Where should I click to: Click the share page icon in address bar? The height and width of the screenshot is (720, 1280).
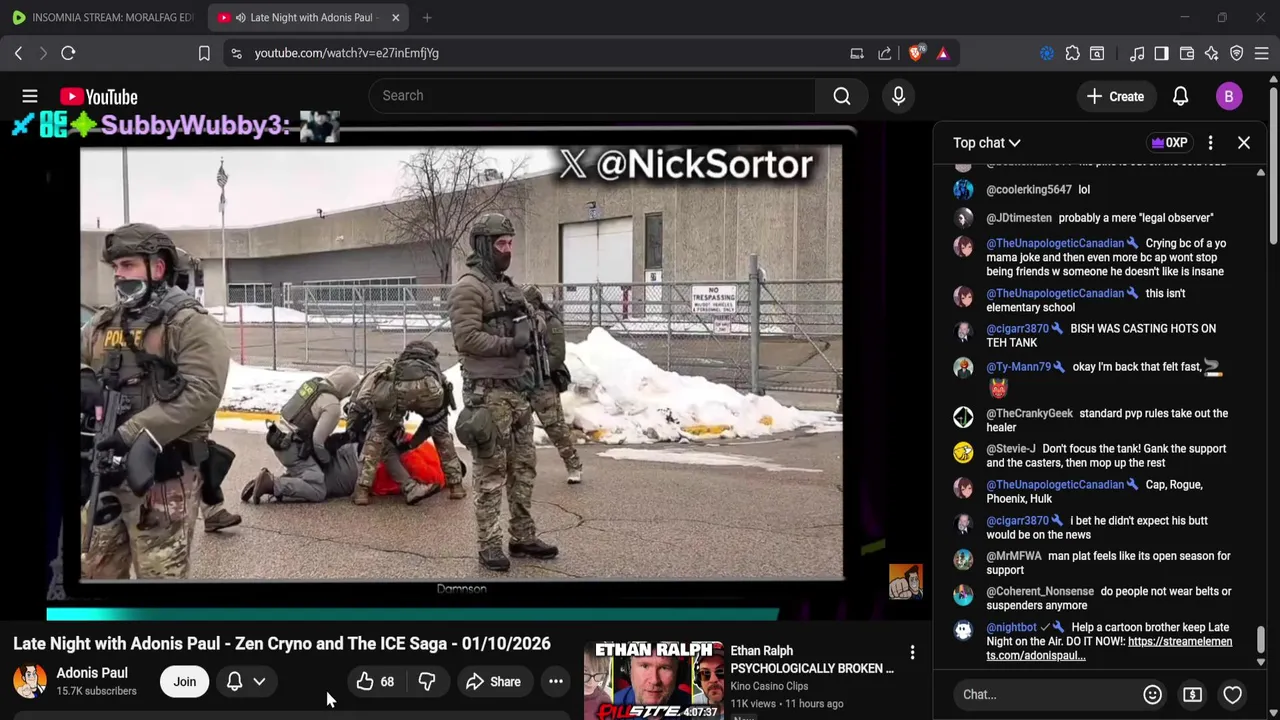pyautogui.click(x=885, y=53)
